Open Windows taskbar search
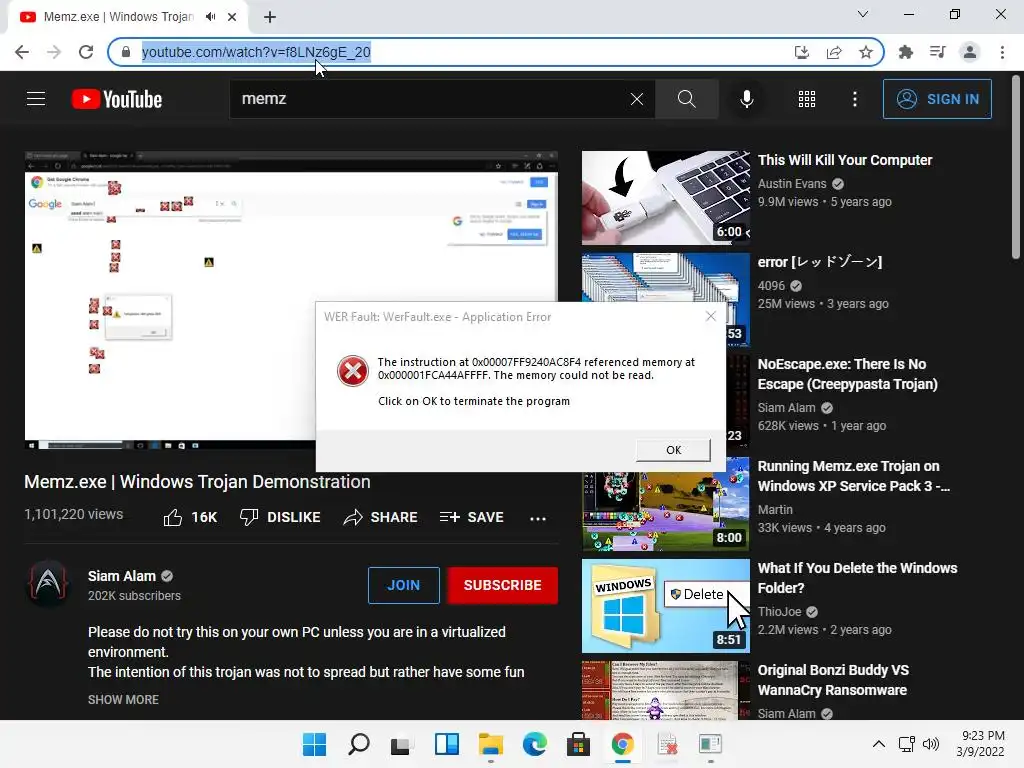This screenshot has height=768, width=1024. coord(359,744)
